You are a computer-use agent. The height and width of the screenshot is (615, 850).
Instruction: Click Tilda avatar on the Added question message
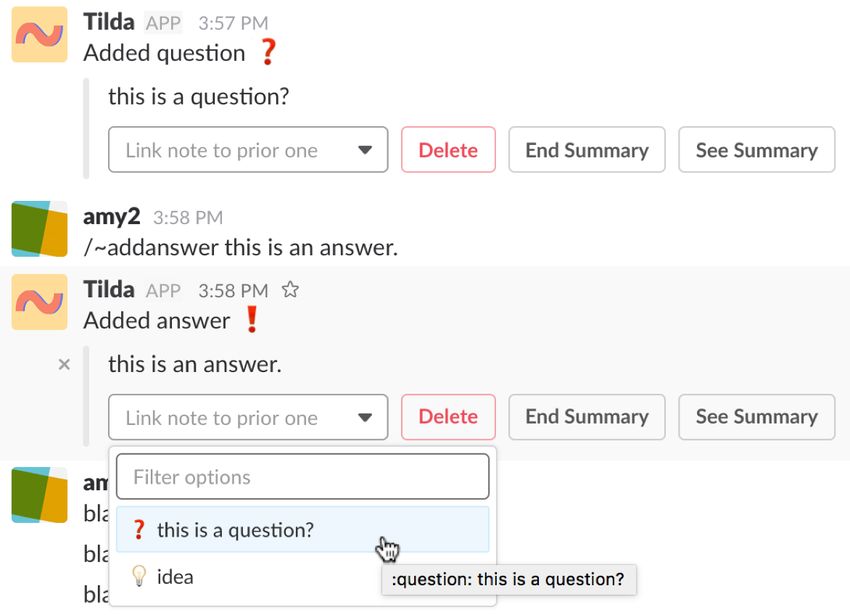click(x=40, y=35)
